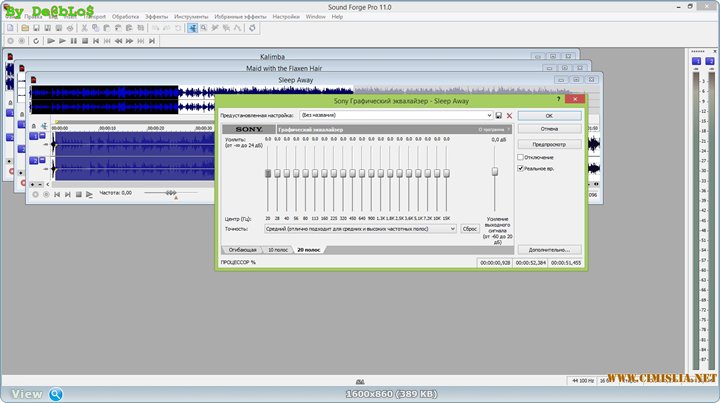Click the Сброс reset button
720x403 pixels.
coord(470,228)
